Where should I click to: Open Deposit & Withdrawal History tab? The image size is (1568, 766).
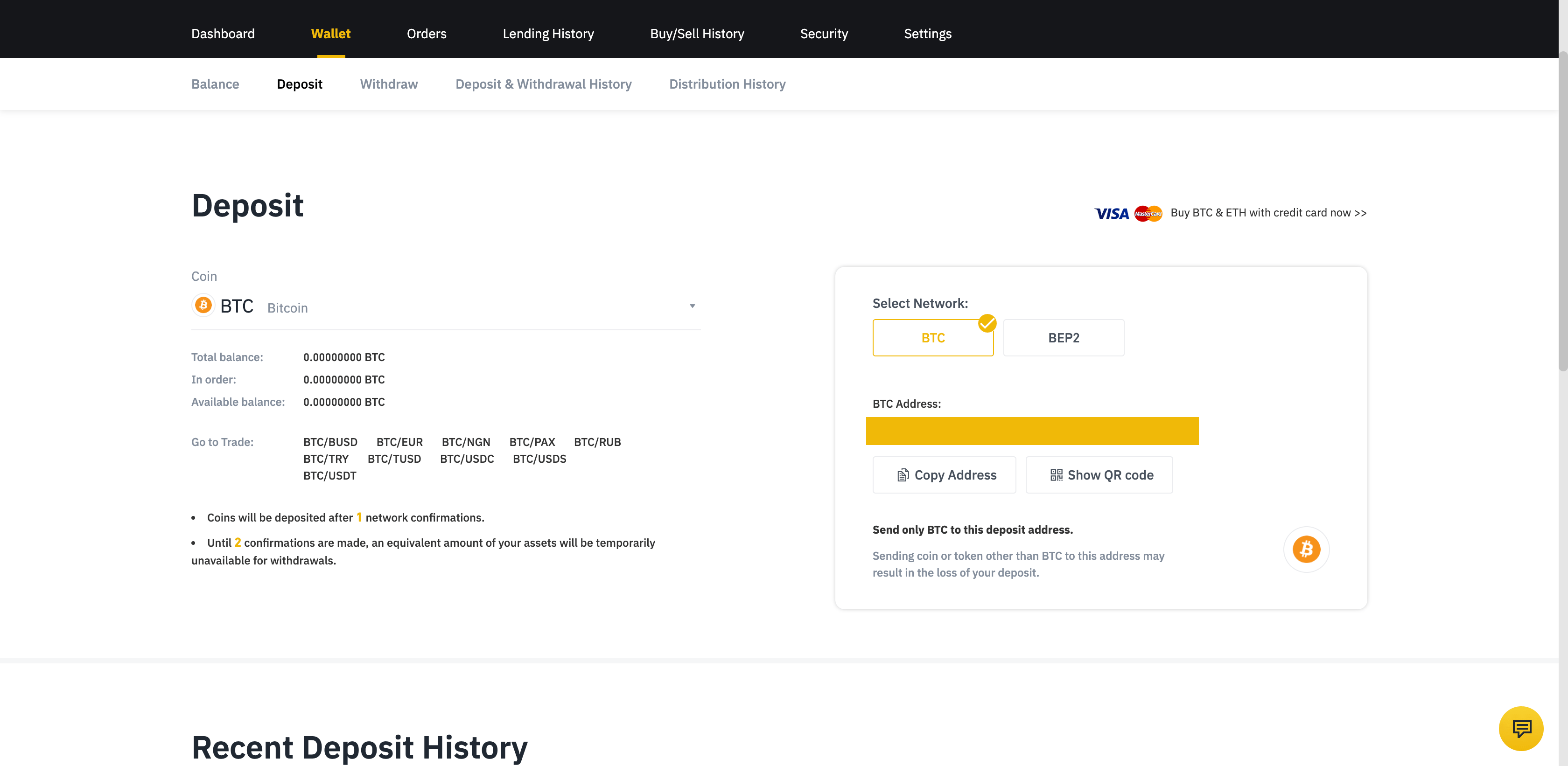click(543, 84)
